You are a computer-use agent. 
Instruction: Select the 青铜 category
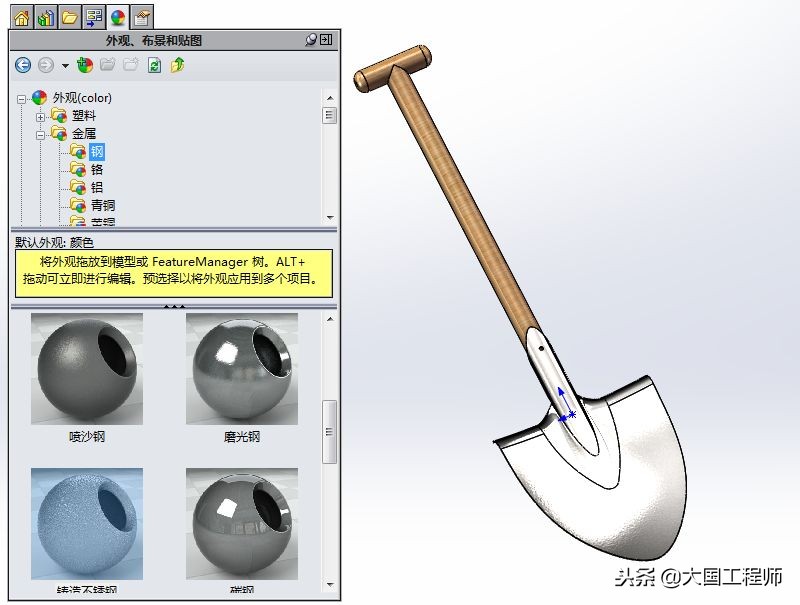coord(104,205)
